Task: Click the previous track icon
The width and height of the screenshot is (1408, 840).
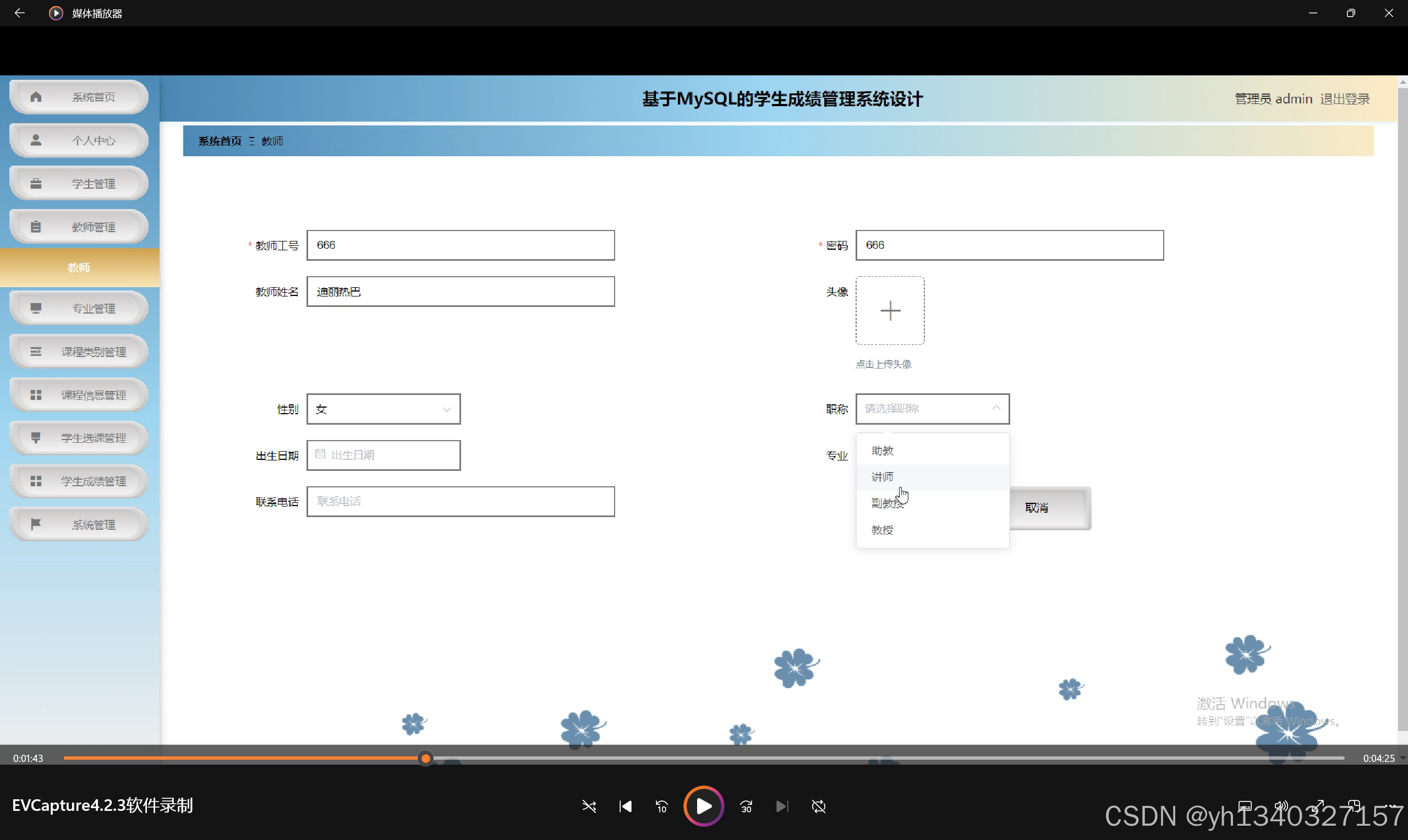Action: pyautogui.click(x=626, y=806)
